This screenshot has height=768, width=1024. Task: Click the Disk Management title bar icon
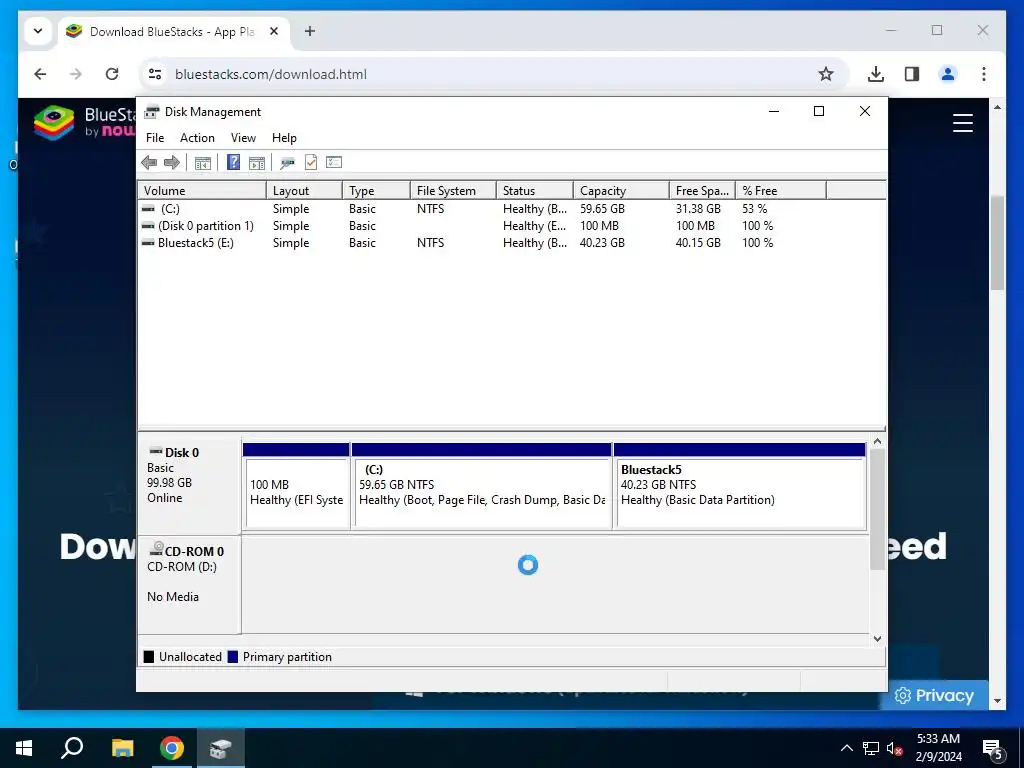point(152,112)
